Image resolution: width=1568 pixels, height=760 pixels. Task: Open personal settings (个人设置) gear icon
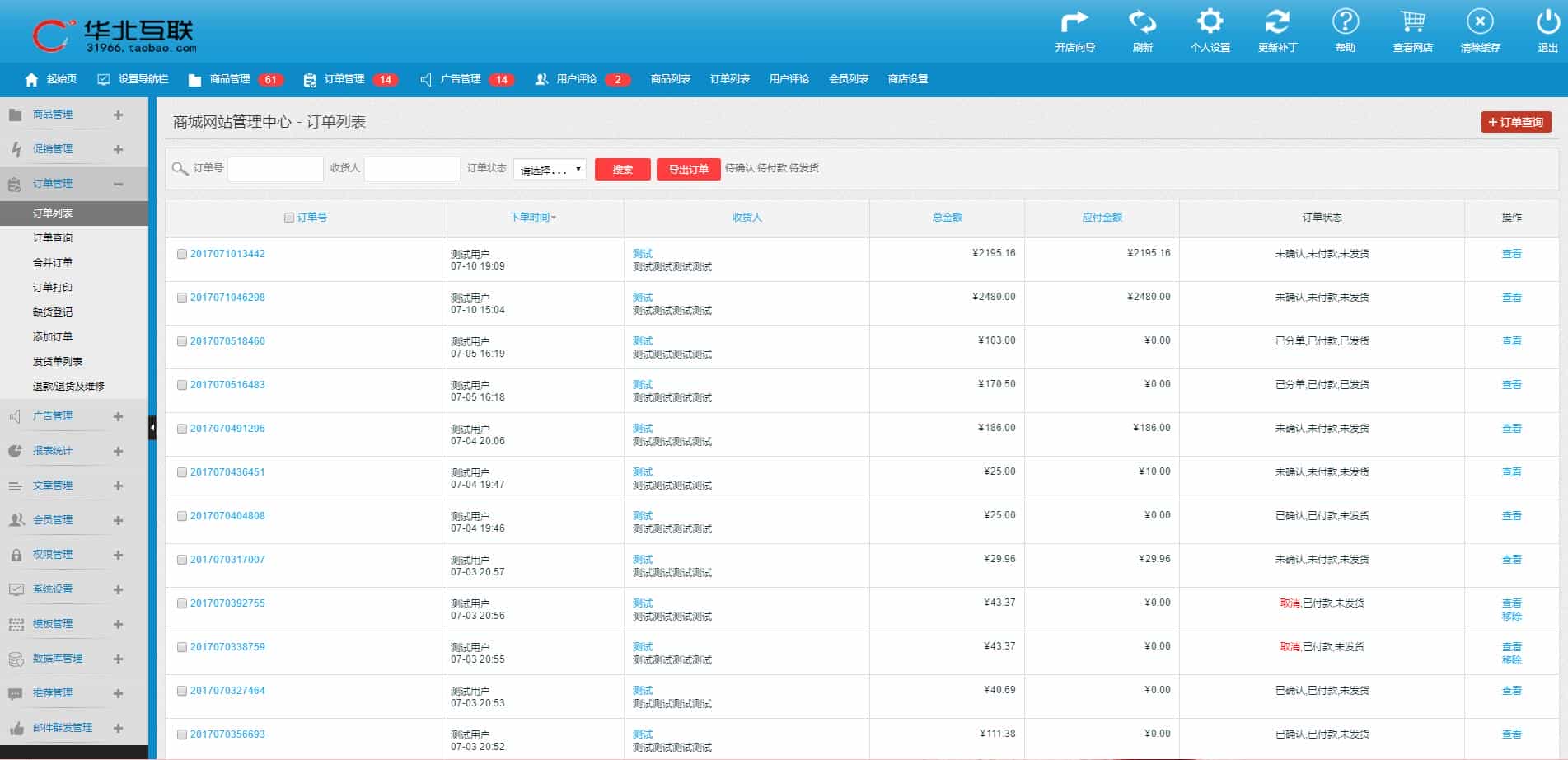click(1210, 23)
